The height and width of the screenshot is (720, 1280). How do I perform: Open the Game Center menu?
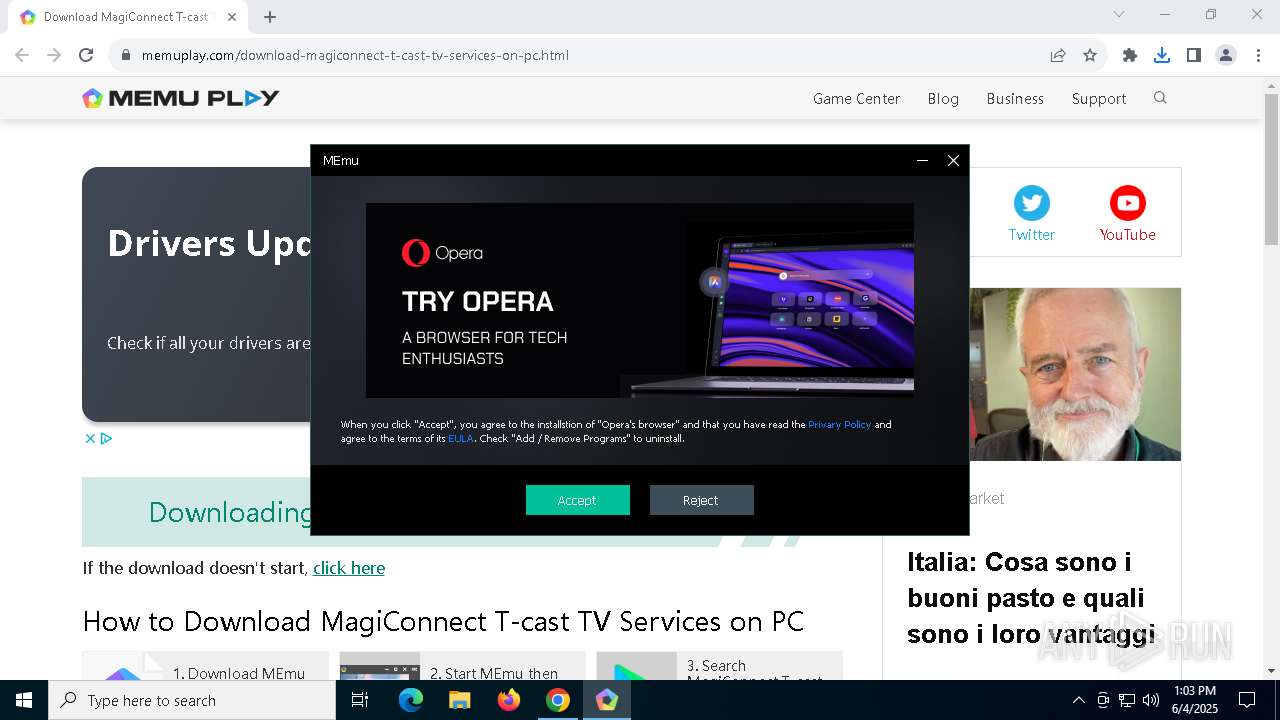coord(856,98)
